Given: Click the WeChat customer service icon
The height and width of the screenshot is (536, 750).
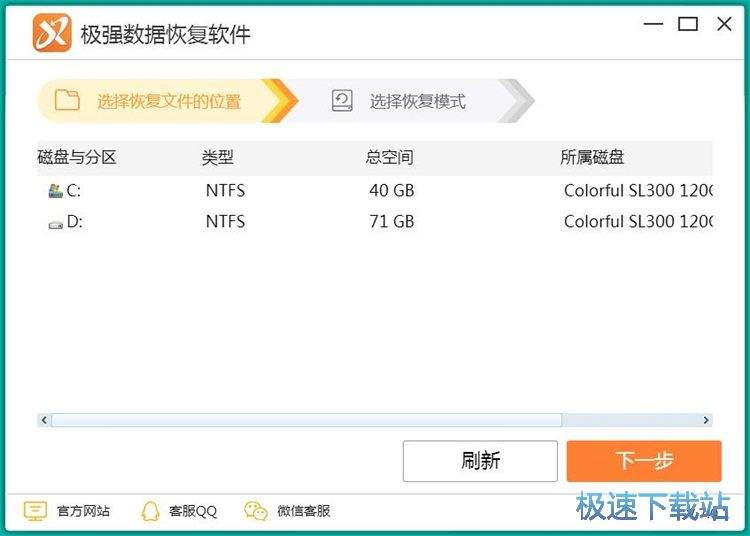Looking at the screenshot, I should click(x=256, y=511).
